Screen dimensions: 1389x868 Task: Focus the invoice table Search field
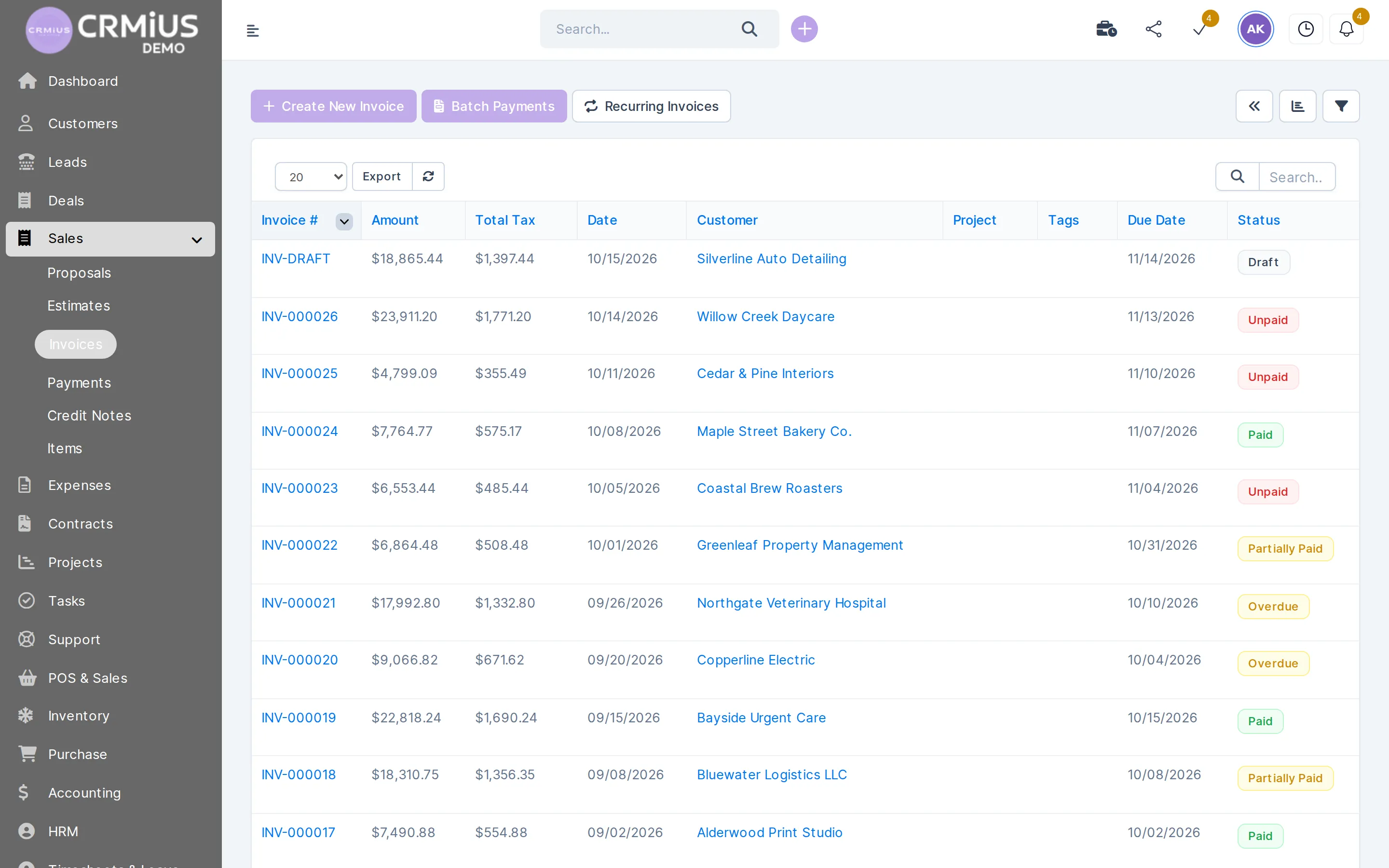1296,177
